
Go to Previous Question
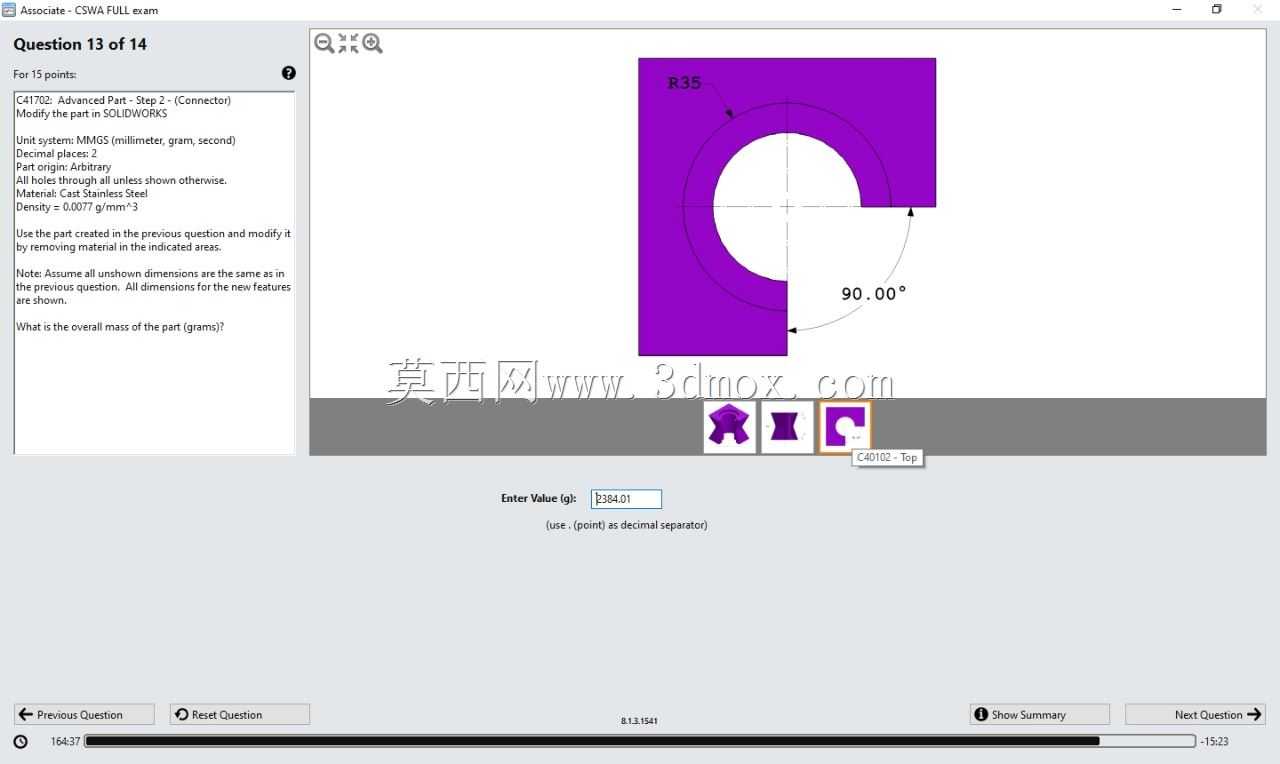(x=84, y=714)
